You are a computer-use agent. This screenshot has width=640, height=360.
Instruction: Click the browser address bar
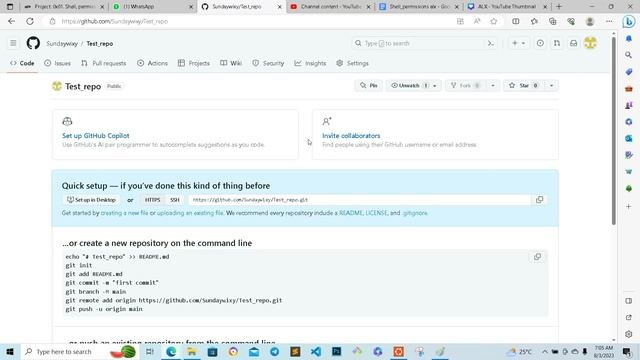[253, 21]
